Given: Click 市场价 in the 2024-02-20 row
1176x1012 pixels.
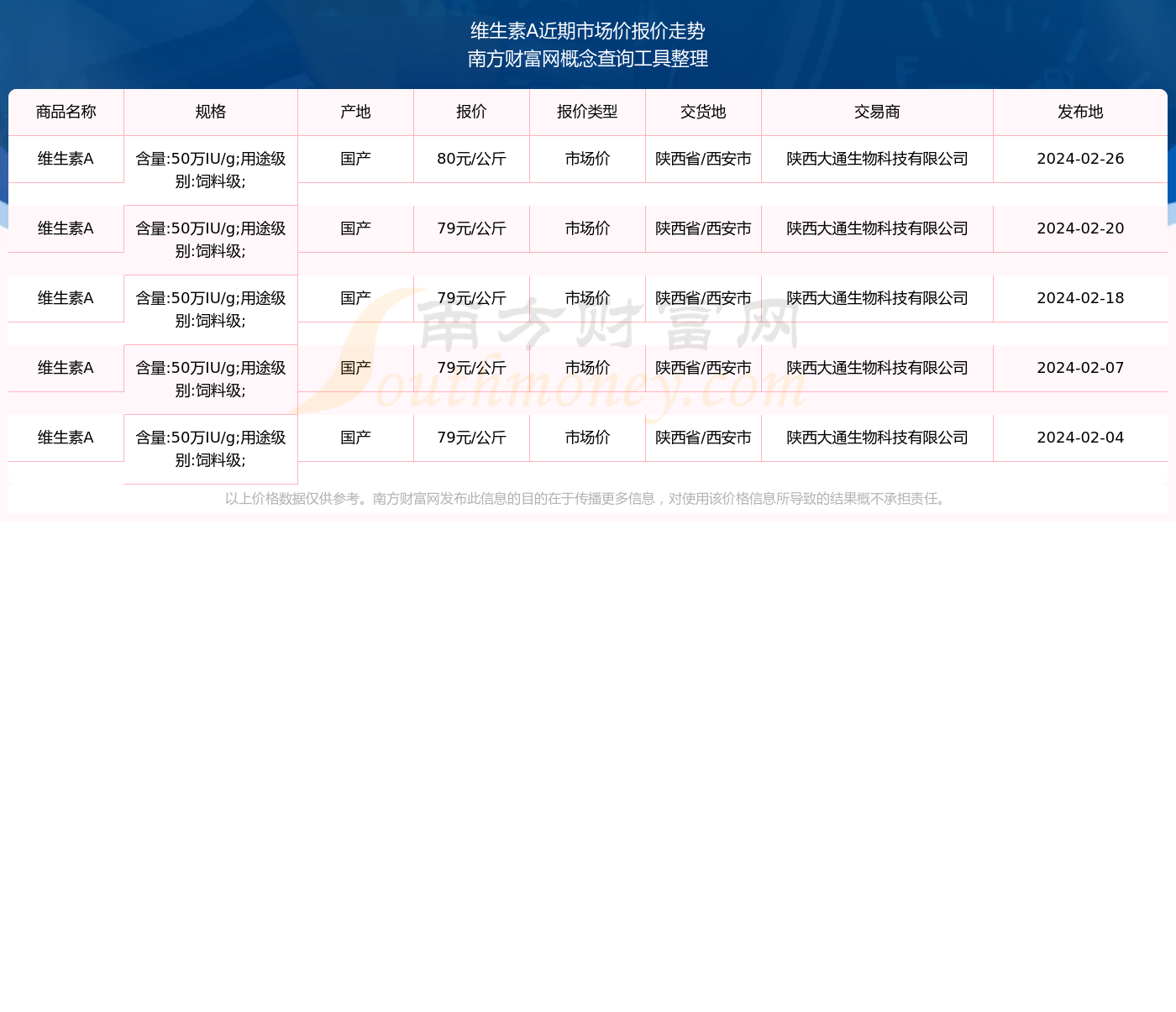Looking at the screenshot, I should tap(588, 228).
